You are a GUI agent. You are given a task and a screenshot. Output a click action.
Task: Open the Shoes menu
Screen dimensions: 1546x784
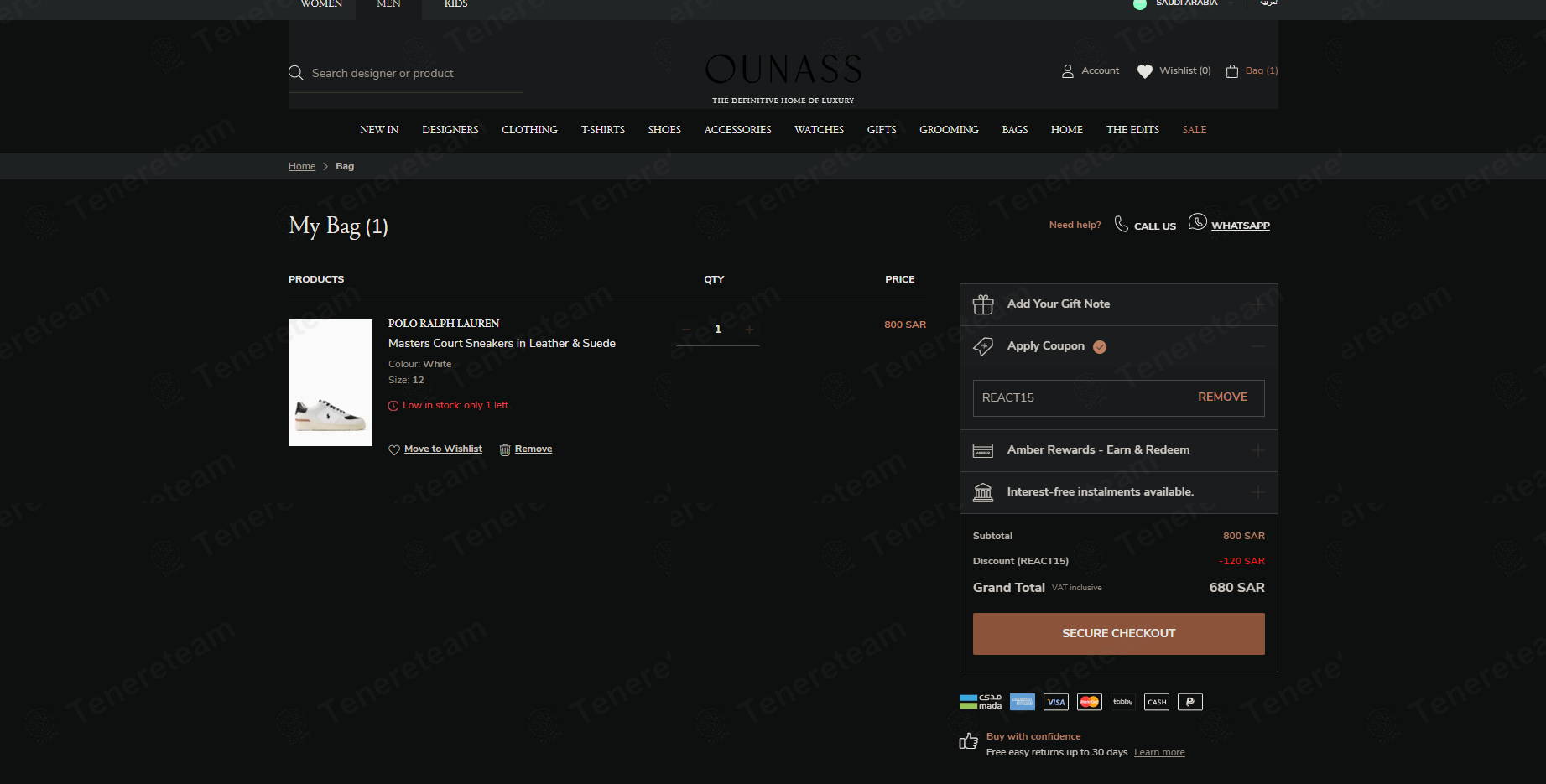click(664, 130)
